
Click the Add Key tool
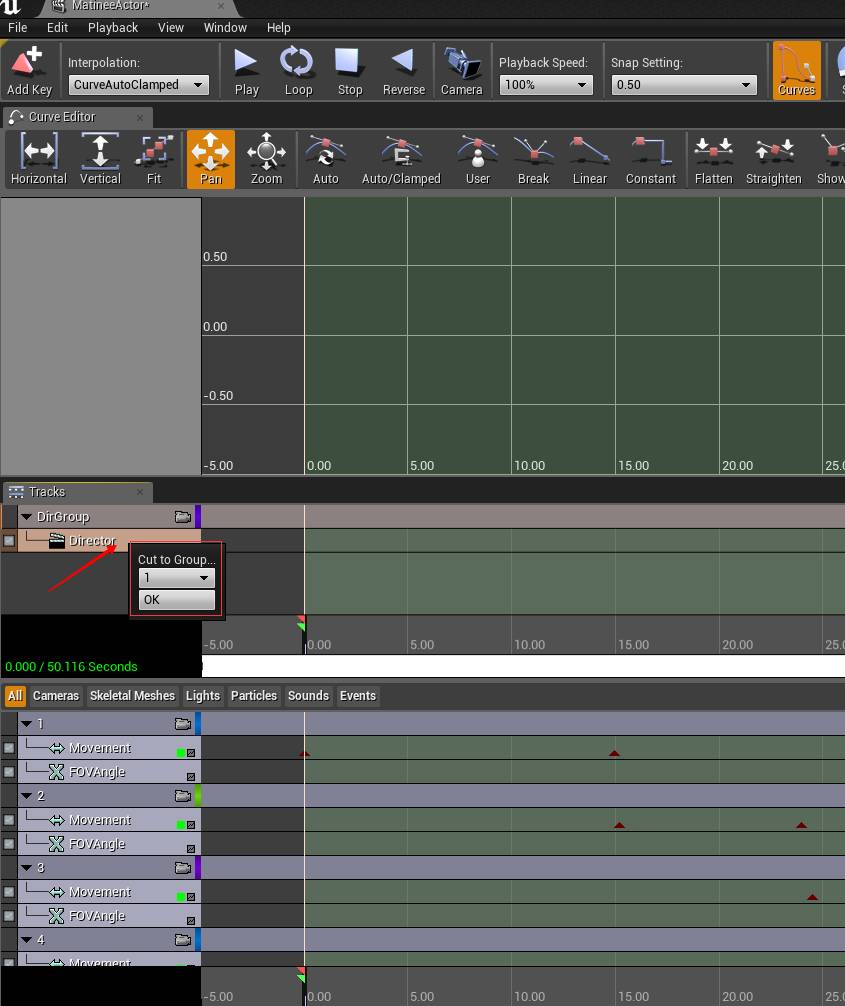[x=29, y=71]
